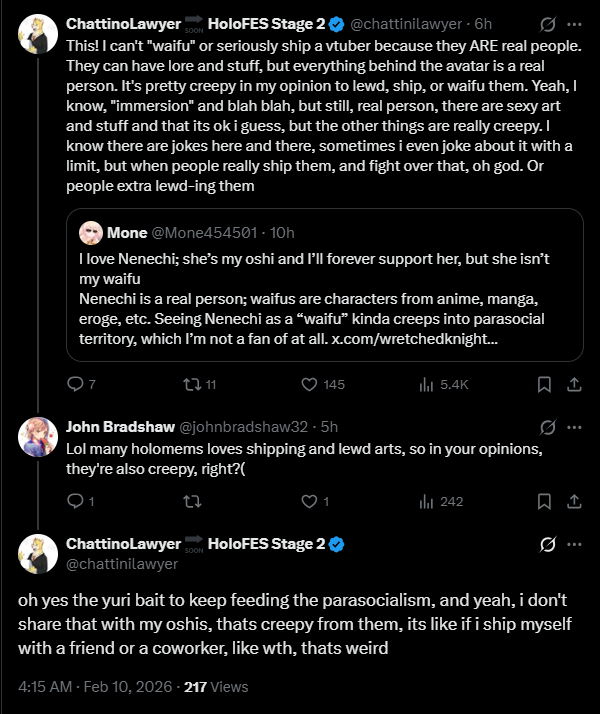Click Grok icon on bottom tweet
Image resolution: width=600 pixels, height=714 pixels.
pyautogui.click(x=547, y=545)
